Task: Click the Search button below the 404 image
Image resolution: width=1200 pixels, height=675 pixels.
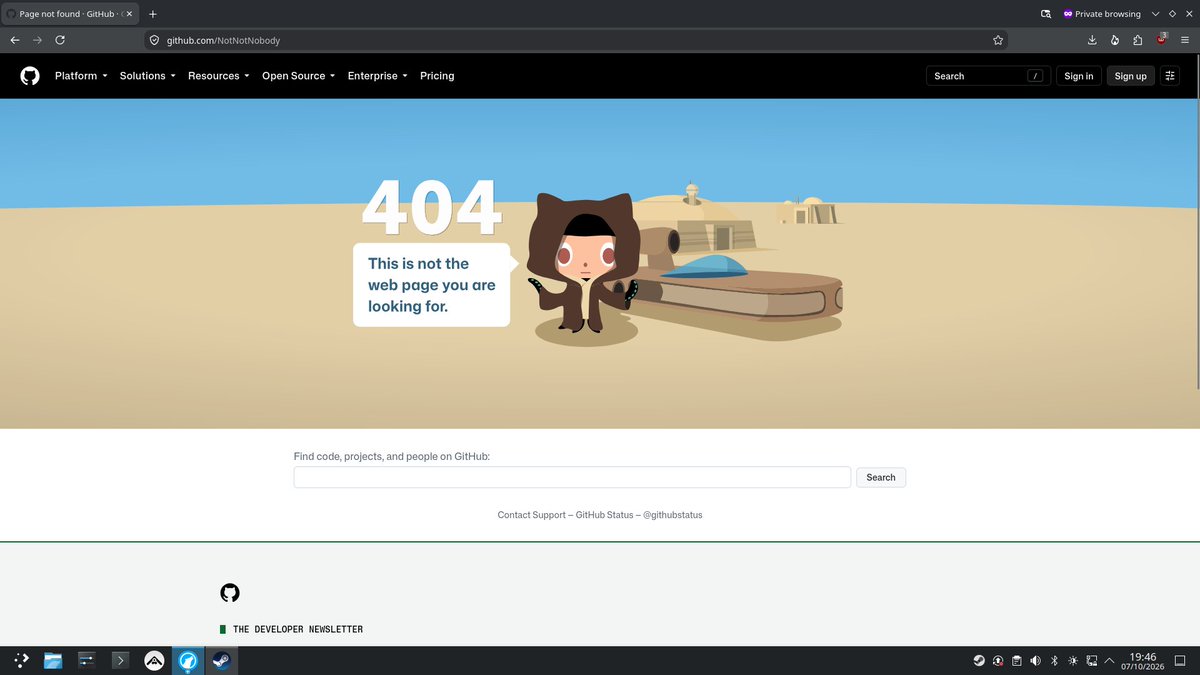Action: (881, 477)
